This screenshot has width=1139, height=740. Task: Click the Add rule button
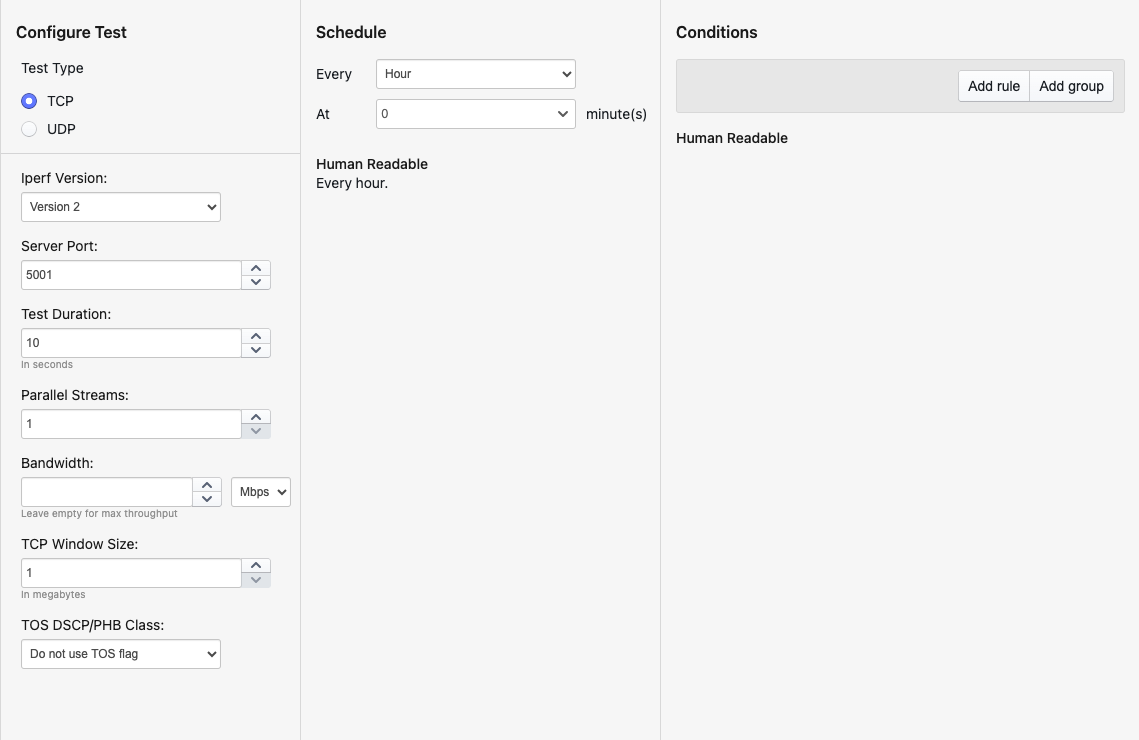point(993,86)
